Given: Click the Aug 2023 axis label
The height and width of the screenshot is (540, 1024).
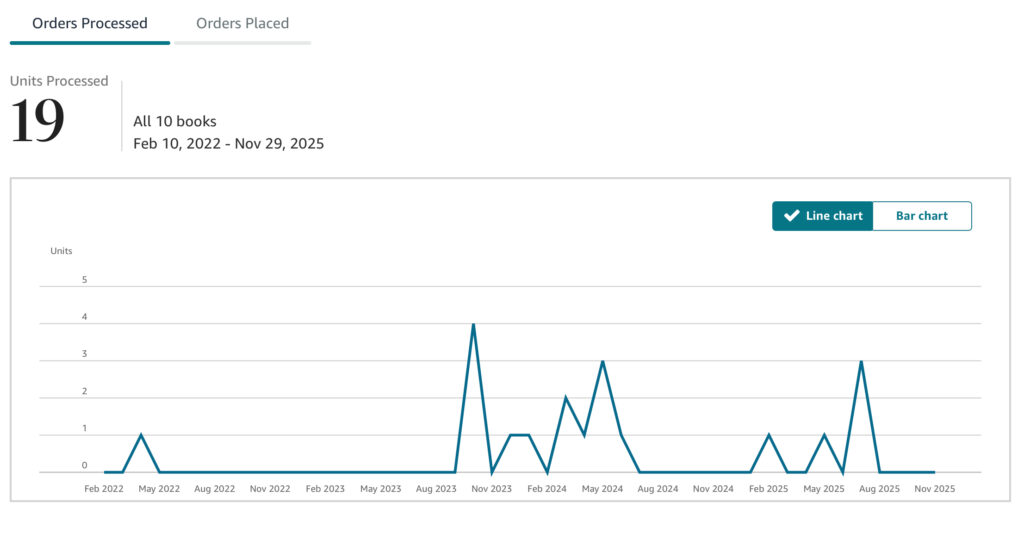Looking at the screenshot, I should point(436,489).
